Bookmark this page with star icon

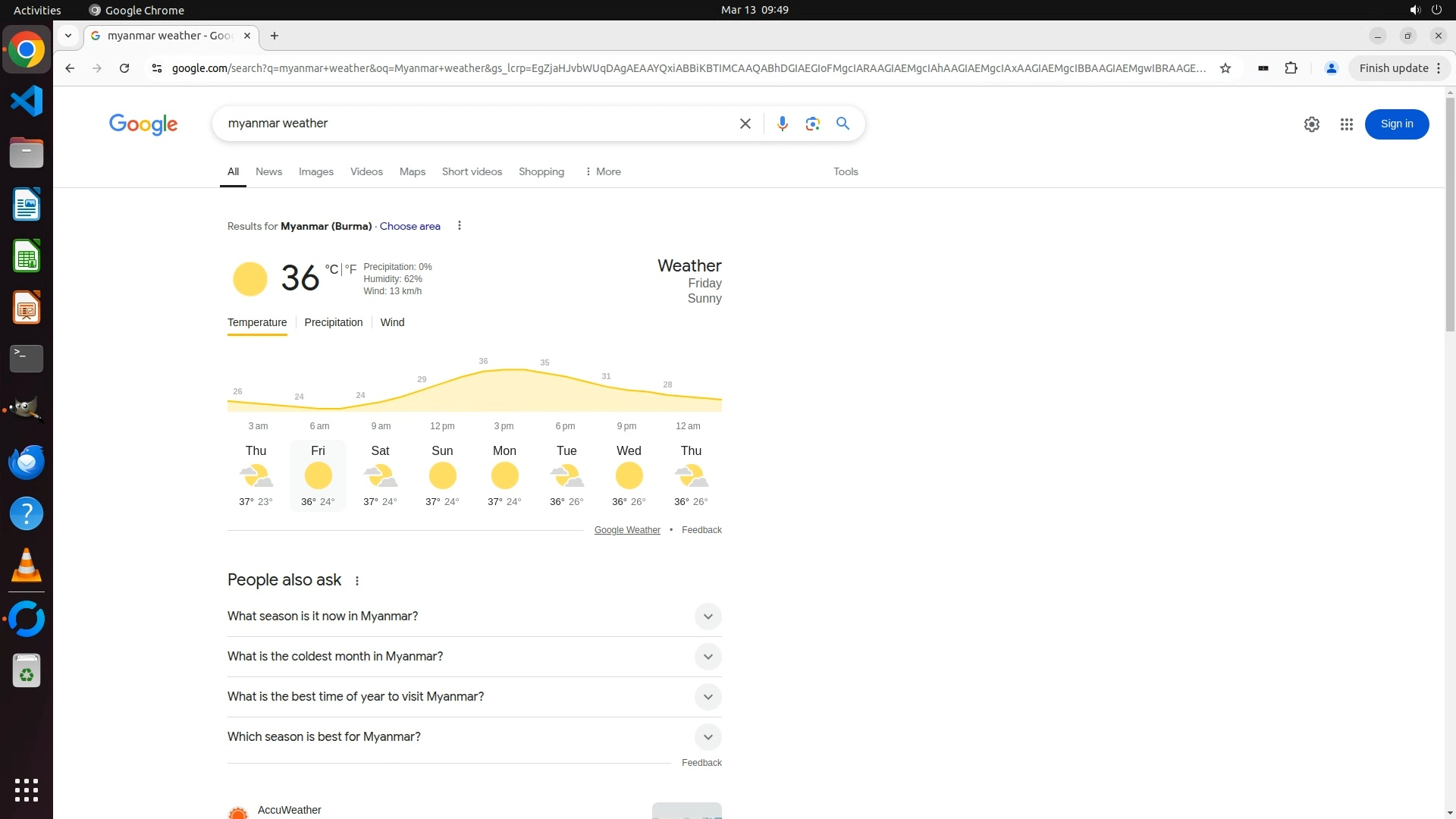1225,68
